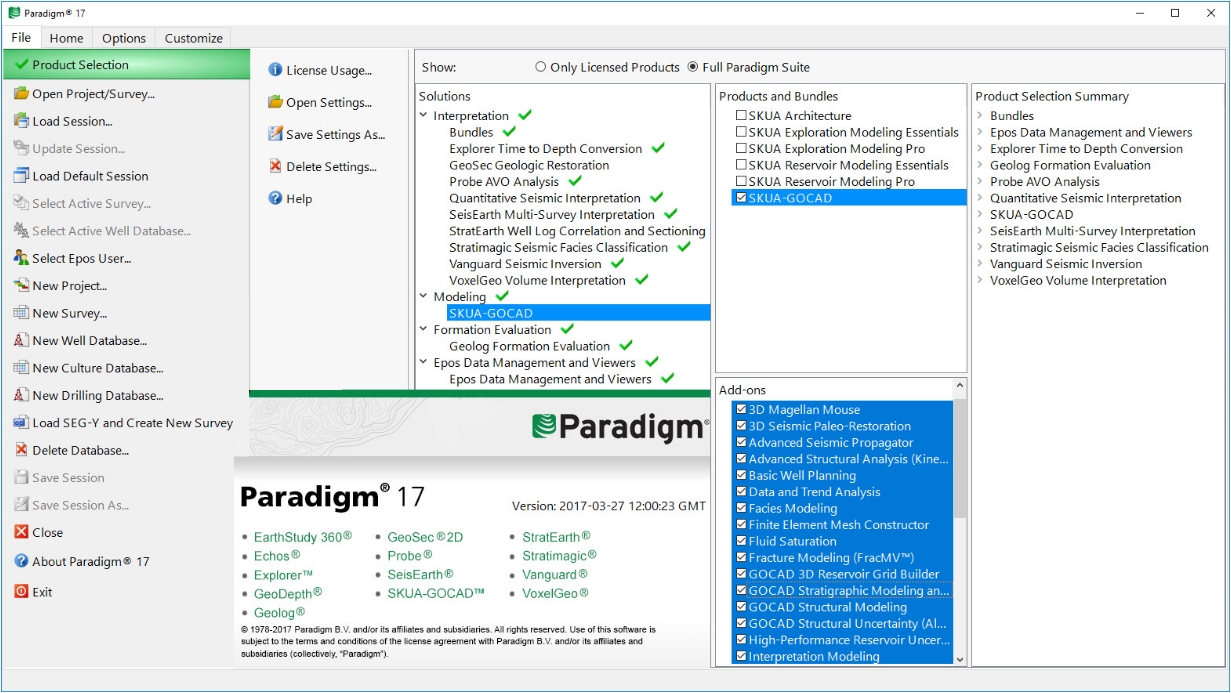The height and width of the screenshot is (693, 1231).
Task: Click the About Paradigm 17 icon
Action: tap(21, 561)
